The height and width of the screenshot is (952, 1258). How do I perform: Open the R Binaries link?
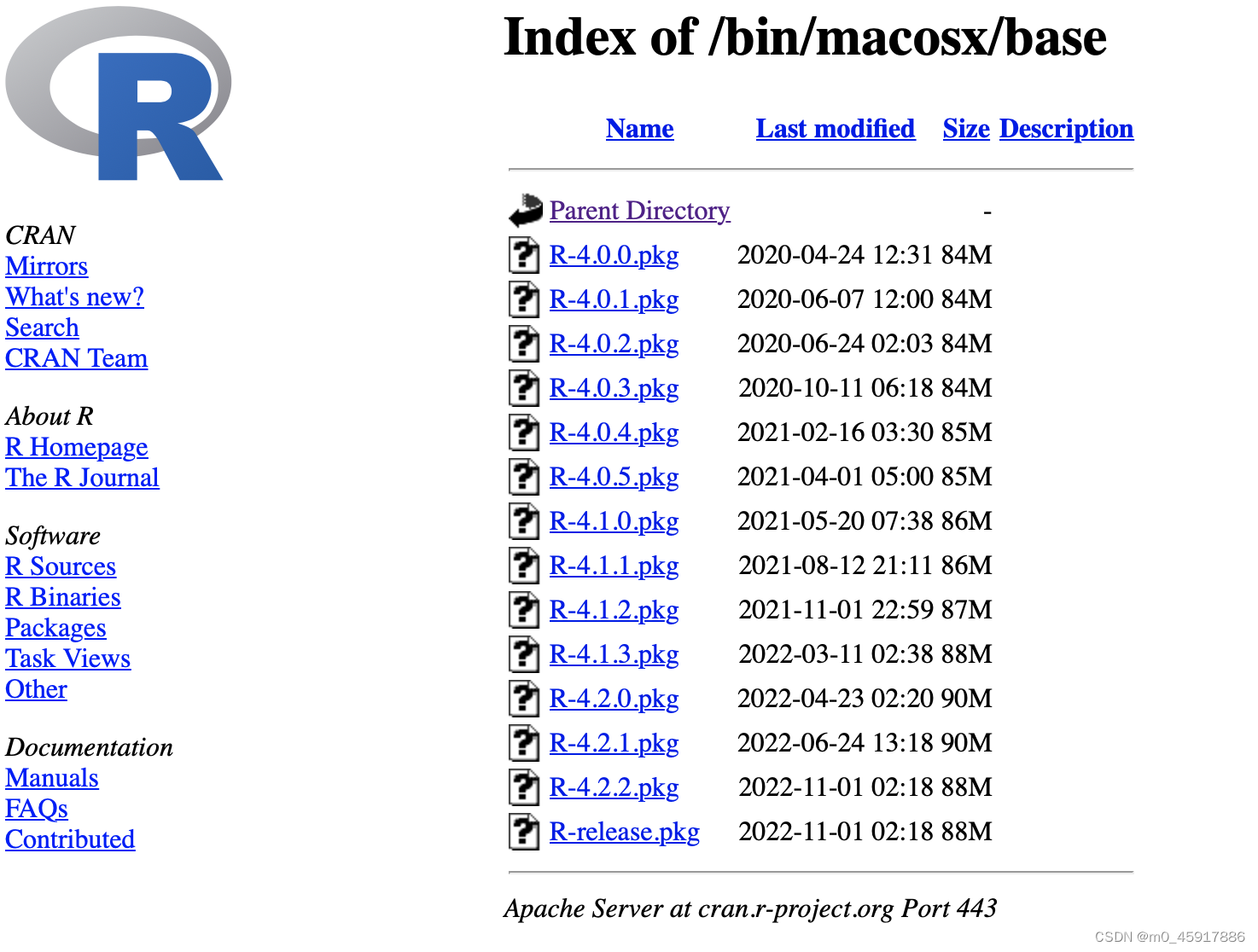coord(63,597)
